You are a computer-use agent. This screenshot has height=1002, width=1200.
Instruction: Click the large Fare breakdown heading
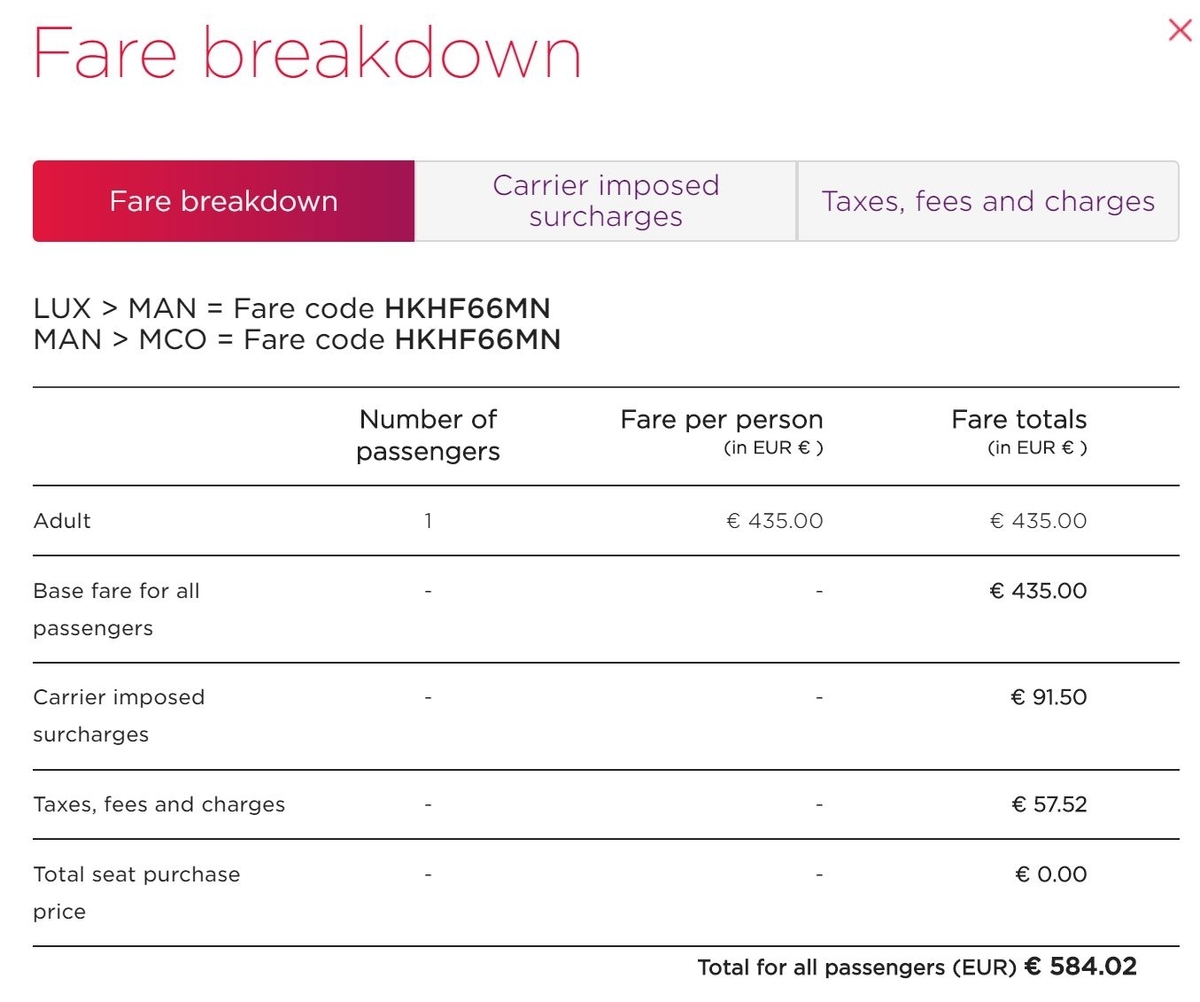307,53
